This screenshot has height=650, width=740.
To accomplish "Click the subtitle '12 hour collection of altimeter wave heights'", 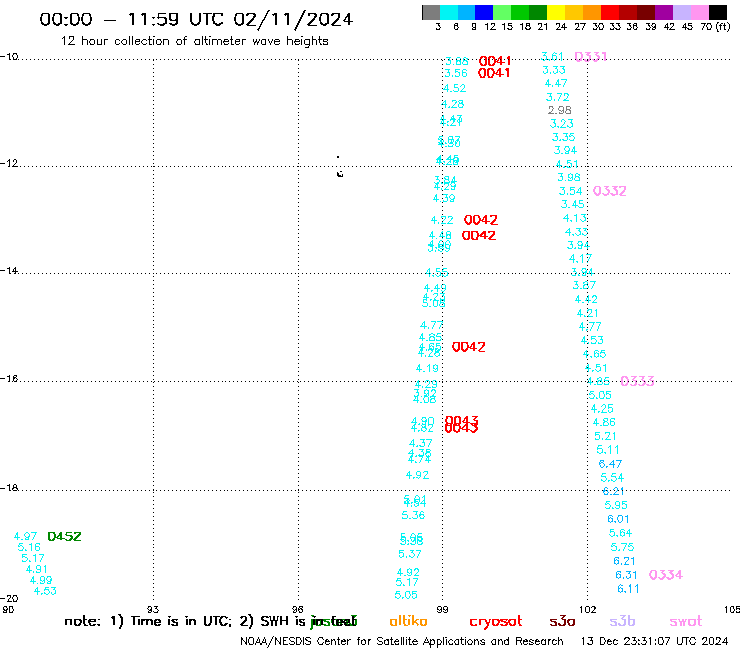I will point(194,41).
